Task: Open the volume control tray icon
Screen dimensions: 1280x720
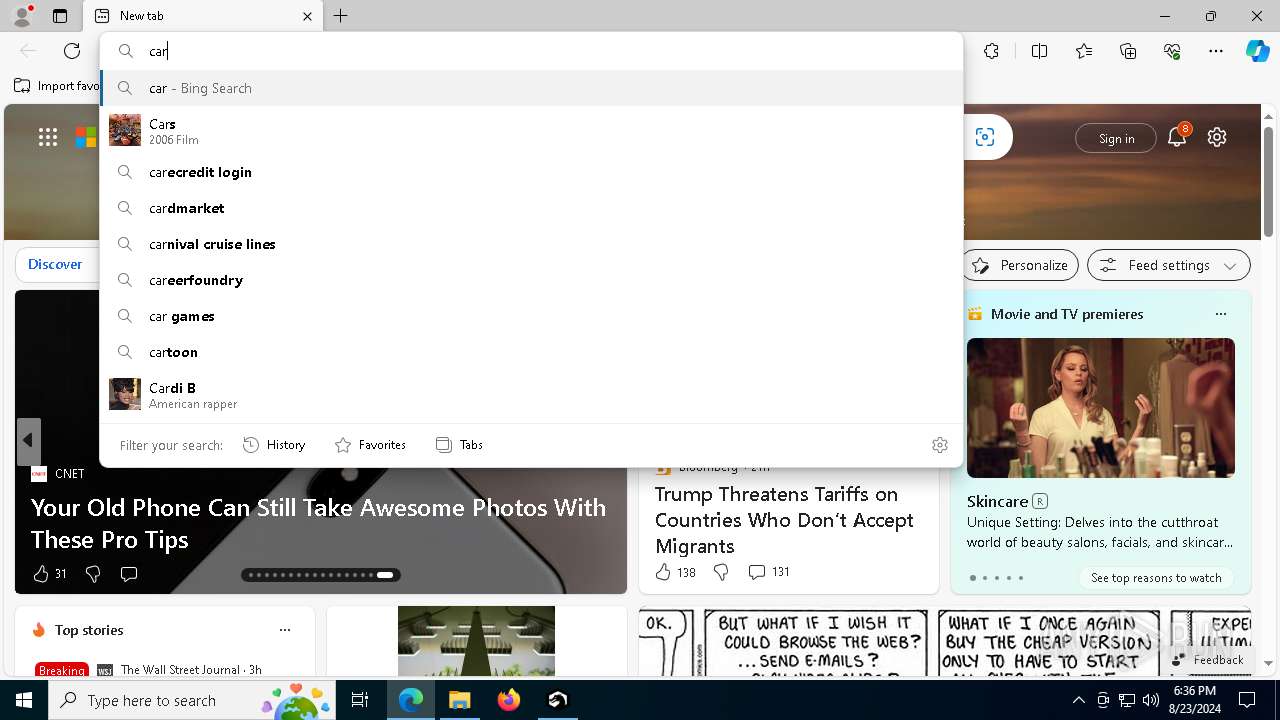Action: coord(1150,700)
